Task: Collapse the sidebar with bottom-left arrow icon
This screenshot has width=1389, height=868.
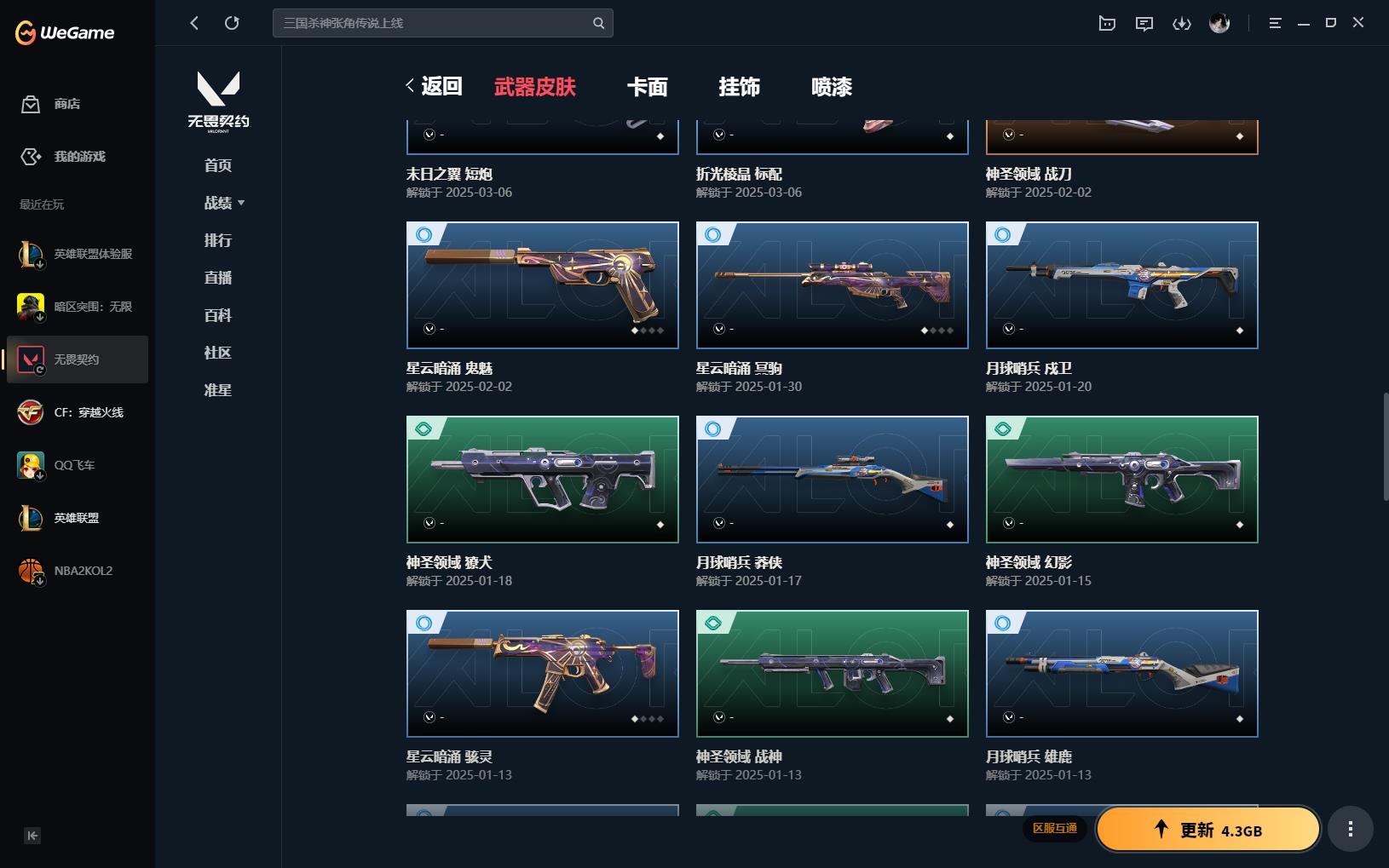Action: [x=32, y=836]
